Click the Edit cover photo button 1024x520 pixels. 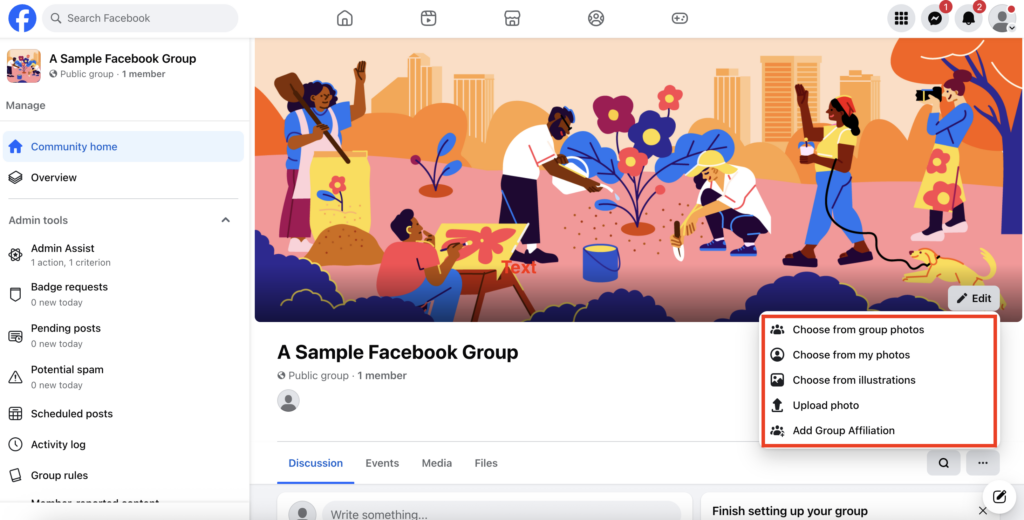click(973, 298)
